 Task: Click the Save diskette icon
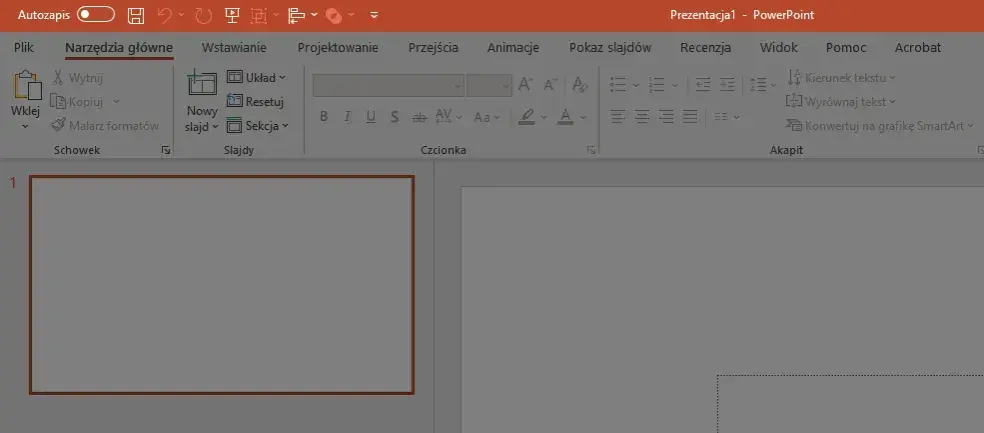click(x=136, y=16)
